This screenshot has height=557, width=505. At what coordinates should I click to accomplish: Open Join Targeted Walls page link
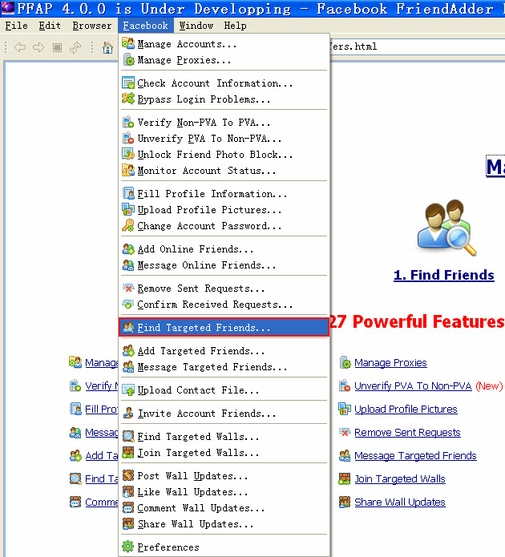(400, 479)
